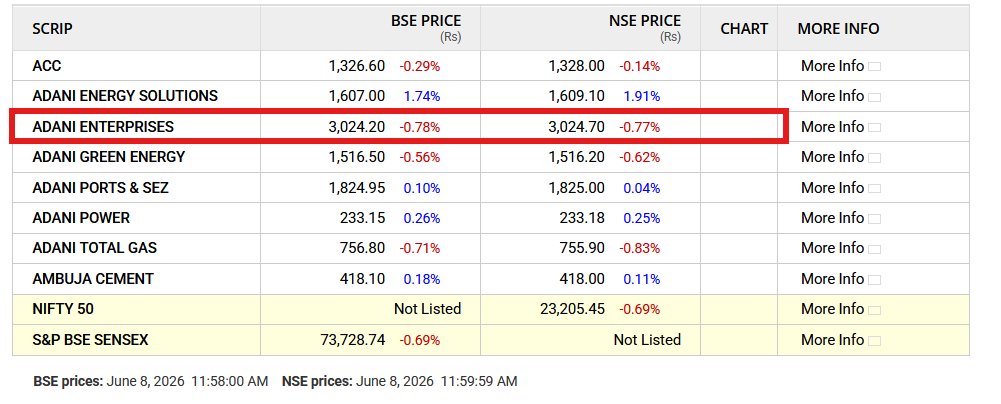1001x404 pixels.
Task: Select the S&P BSE SENSEX index name
Action: pyautogui.click(x=90, y=340)
